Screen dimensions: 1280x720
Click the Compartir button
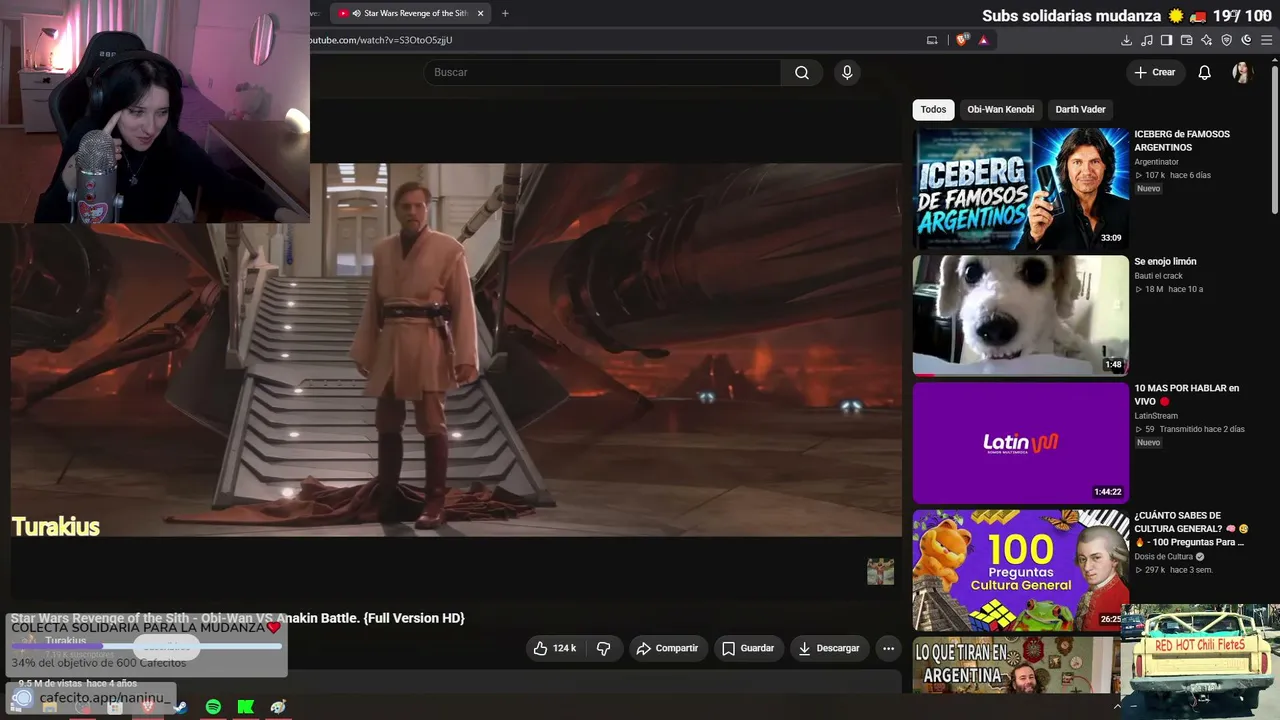667,648
